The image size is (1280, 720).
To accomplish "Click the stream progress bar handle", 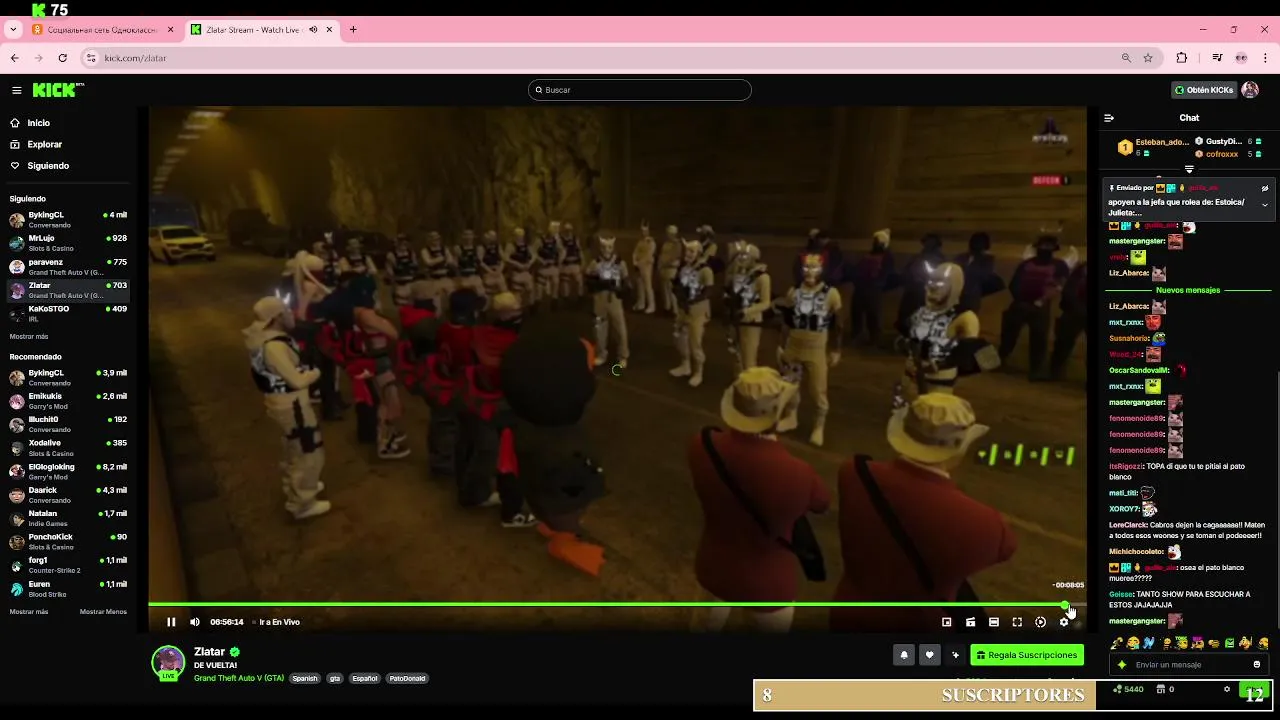I will pyautogui.click(x=1065, y=605).
